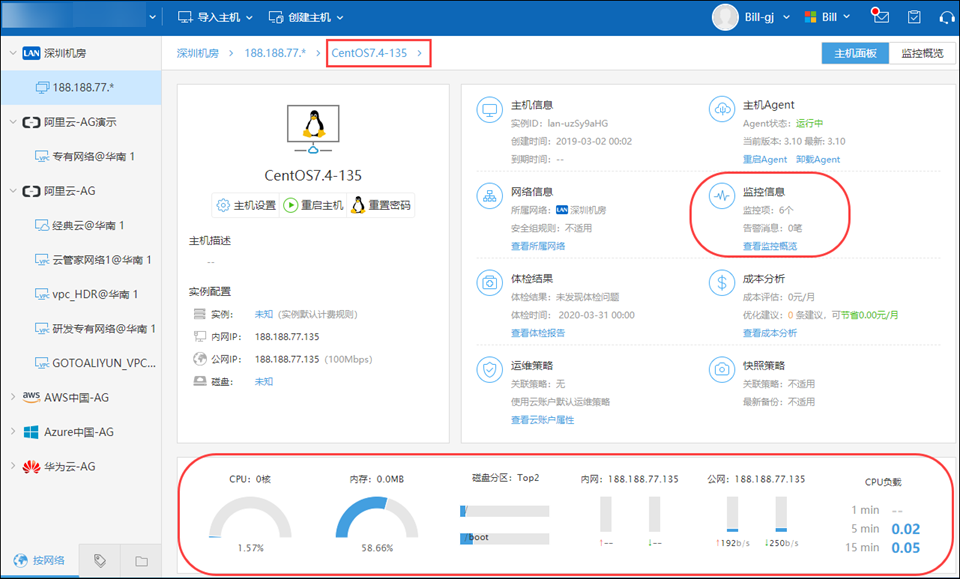
Task: Open the folder view icon in sidebar
Action: 140,560
